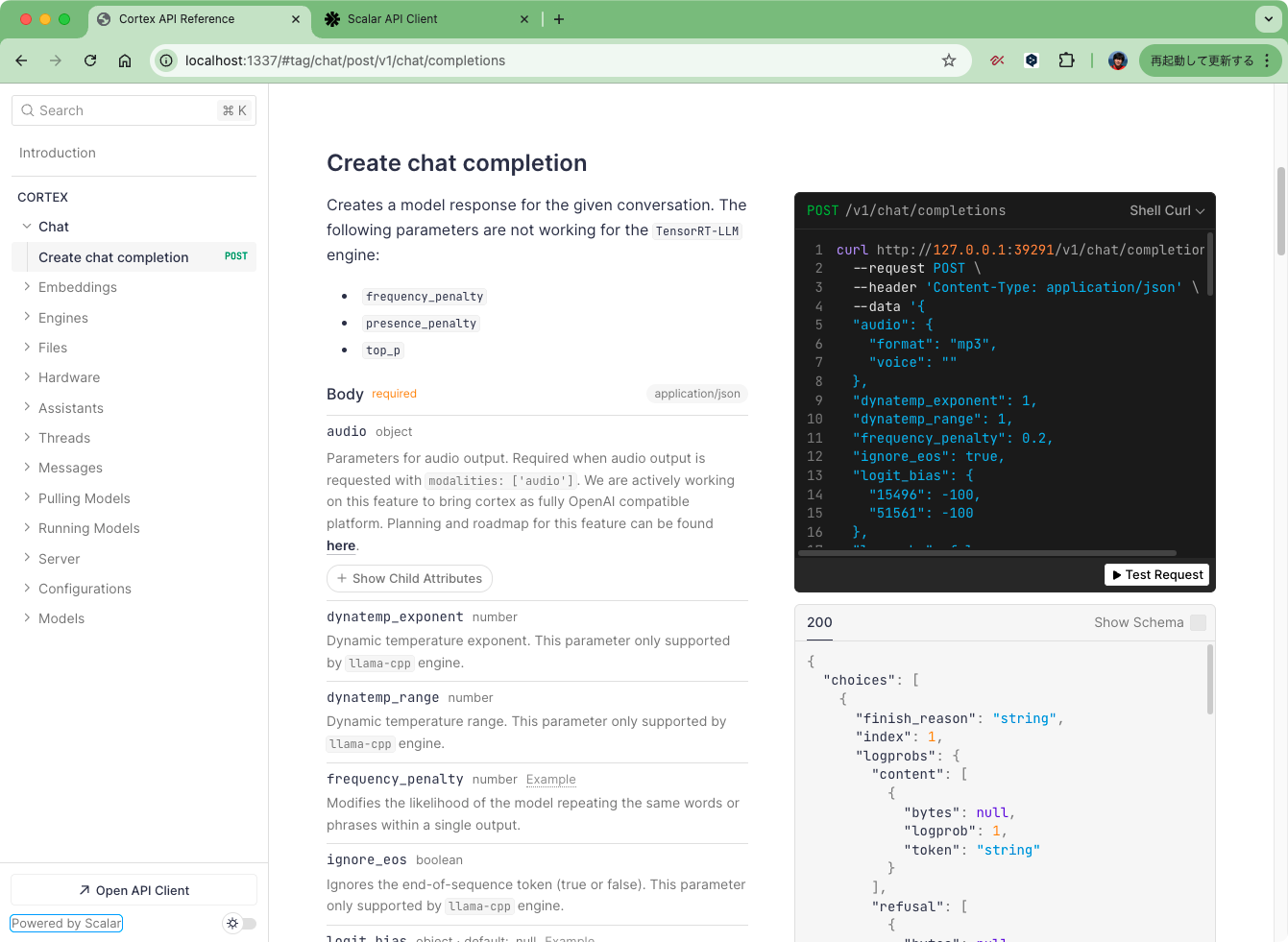Close the Cortex API Reference tab
Viewport: 1288px width, 942px height.
[x=296, y=19]
